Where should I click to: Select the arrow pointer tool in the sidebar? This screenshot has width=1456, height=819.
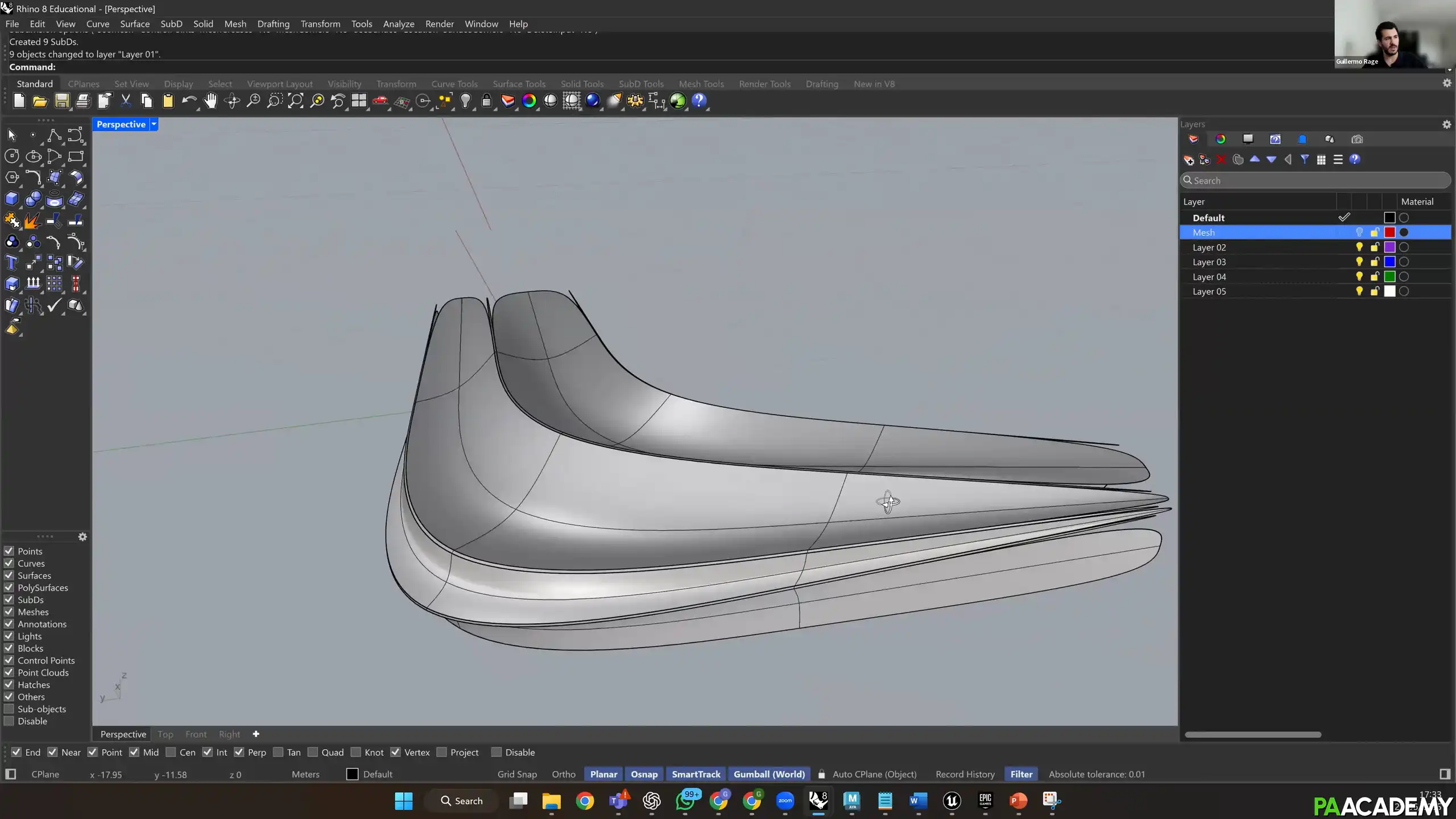[x=12, y=135]
